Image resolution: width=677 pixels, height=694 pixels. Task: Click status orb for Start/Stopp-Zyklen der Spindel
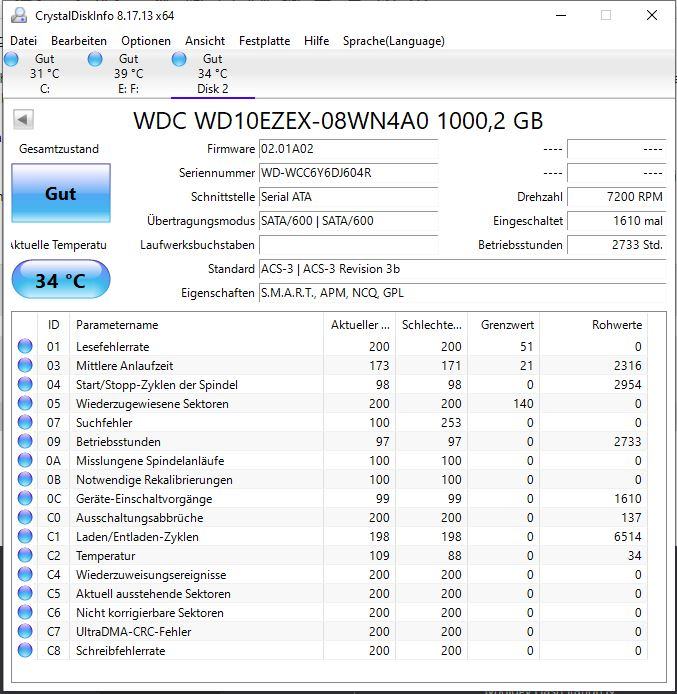click(25, 384)
